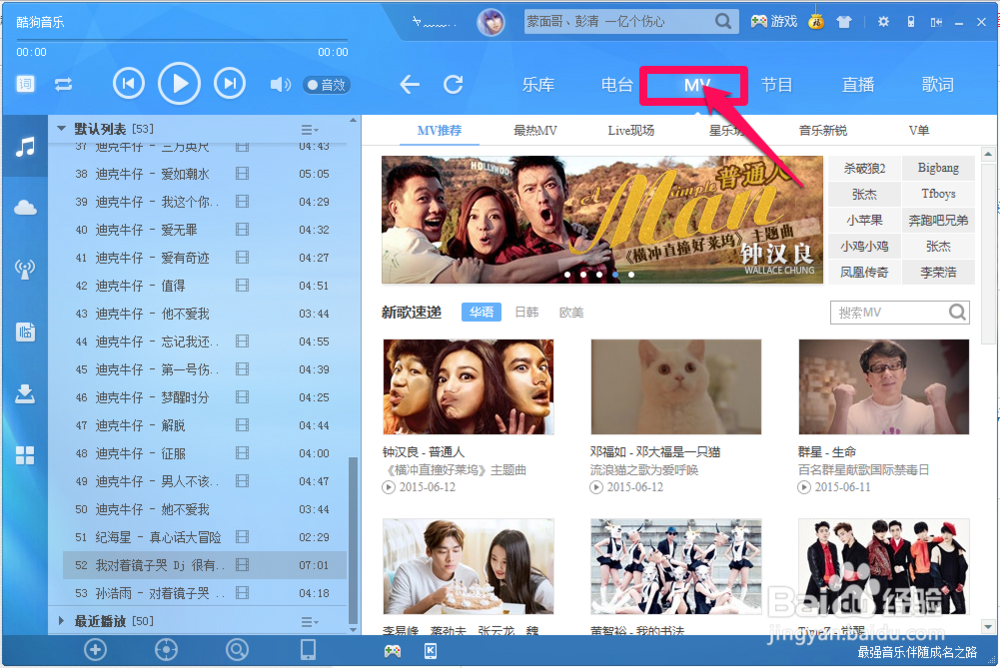The image size is (1000, 668).
Task: Switch to the 电台 tab
Action: point(617,85)
